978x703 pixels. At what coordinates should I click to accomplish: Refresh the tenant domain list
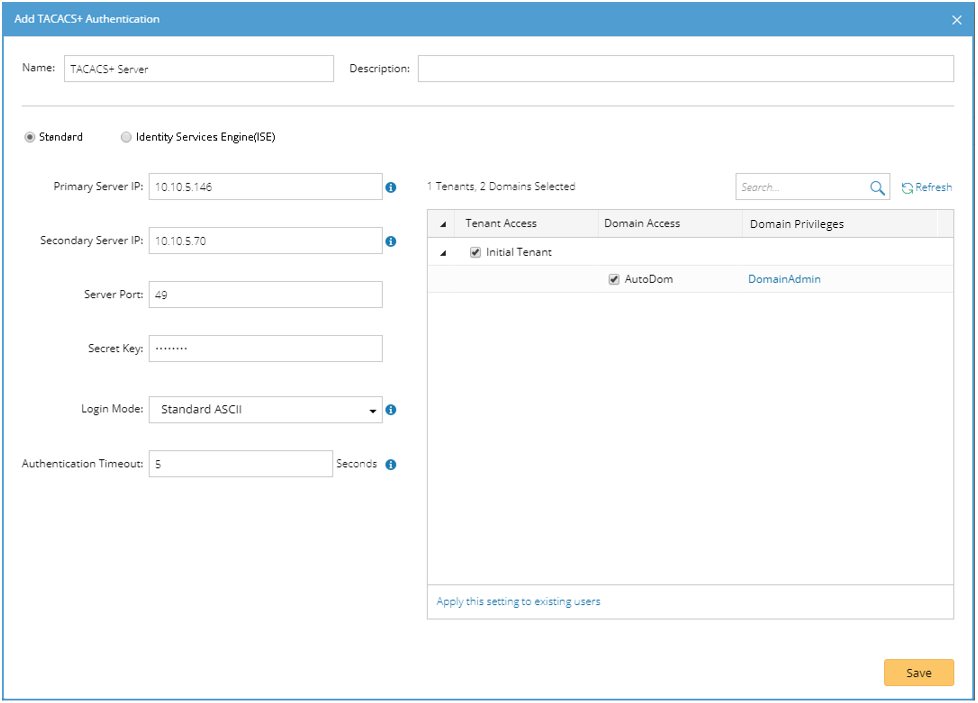[926, 188]
